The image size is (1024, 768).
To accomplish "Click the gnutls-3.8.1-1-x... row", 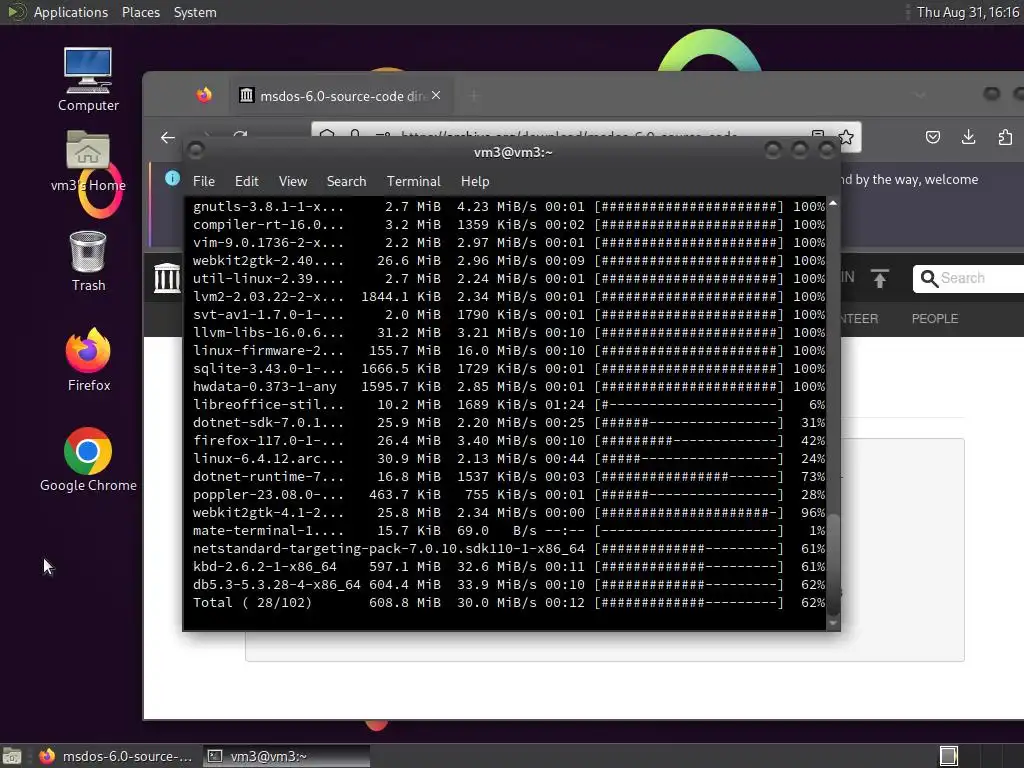I will [x=508, y=206].
